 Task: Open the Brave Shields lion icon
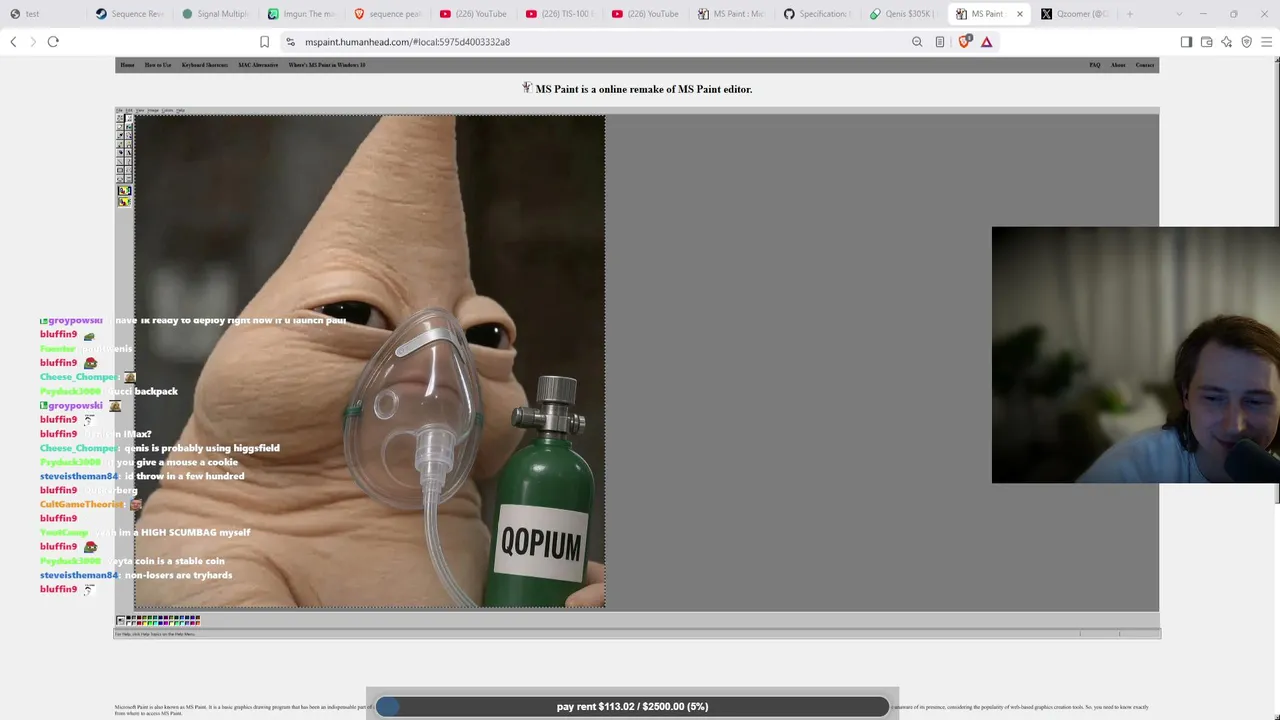[964, 42]
